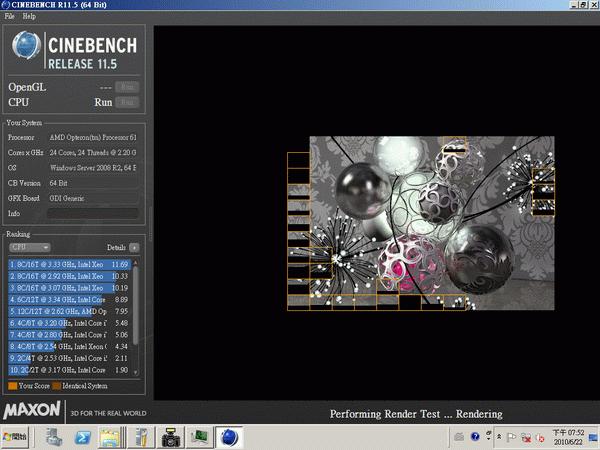
Task: Click the Cinebench title bar app icon
Action: [5, 5]
